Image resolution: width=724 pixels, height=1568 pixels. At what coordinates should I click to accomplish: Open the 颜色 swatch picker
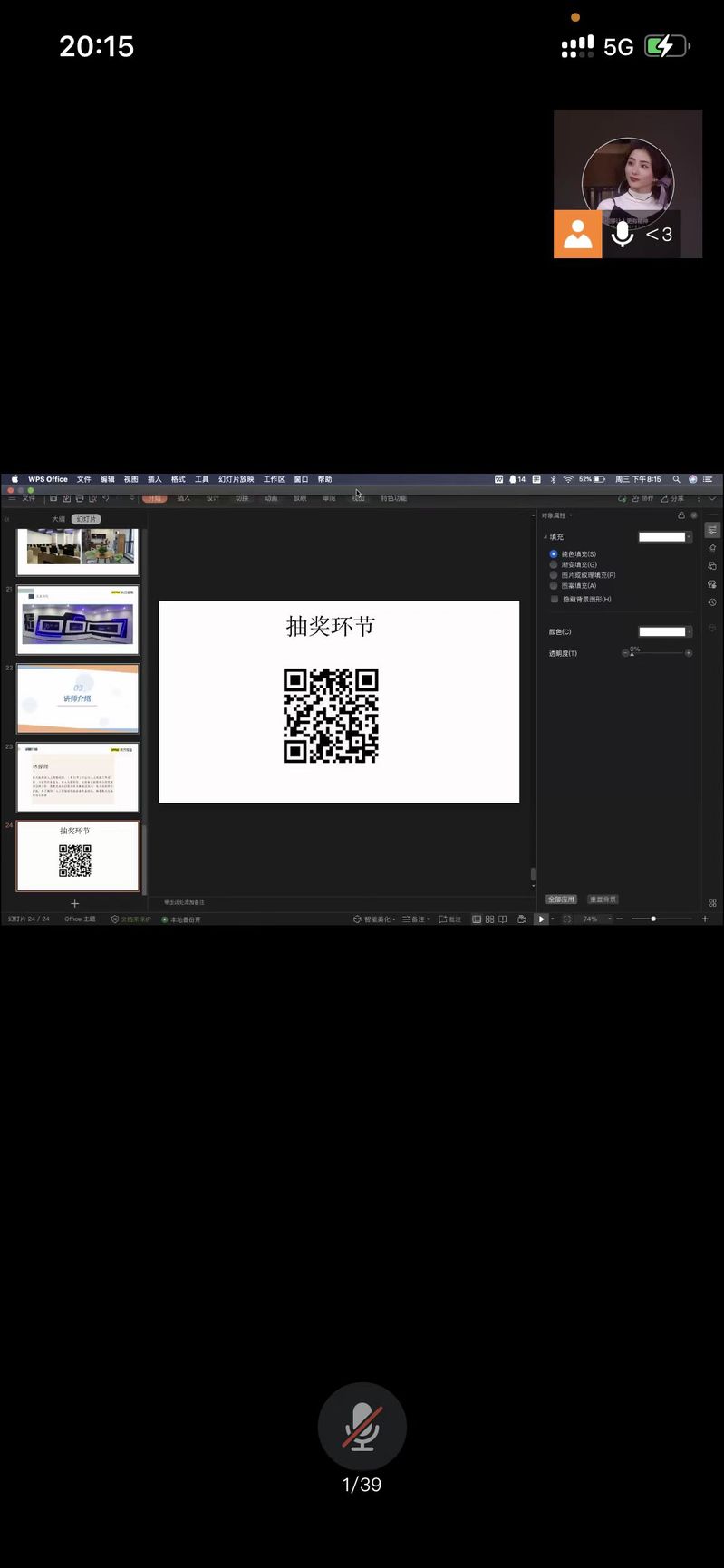[666, 631]
